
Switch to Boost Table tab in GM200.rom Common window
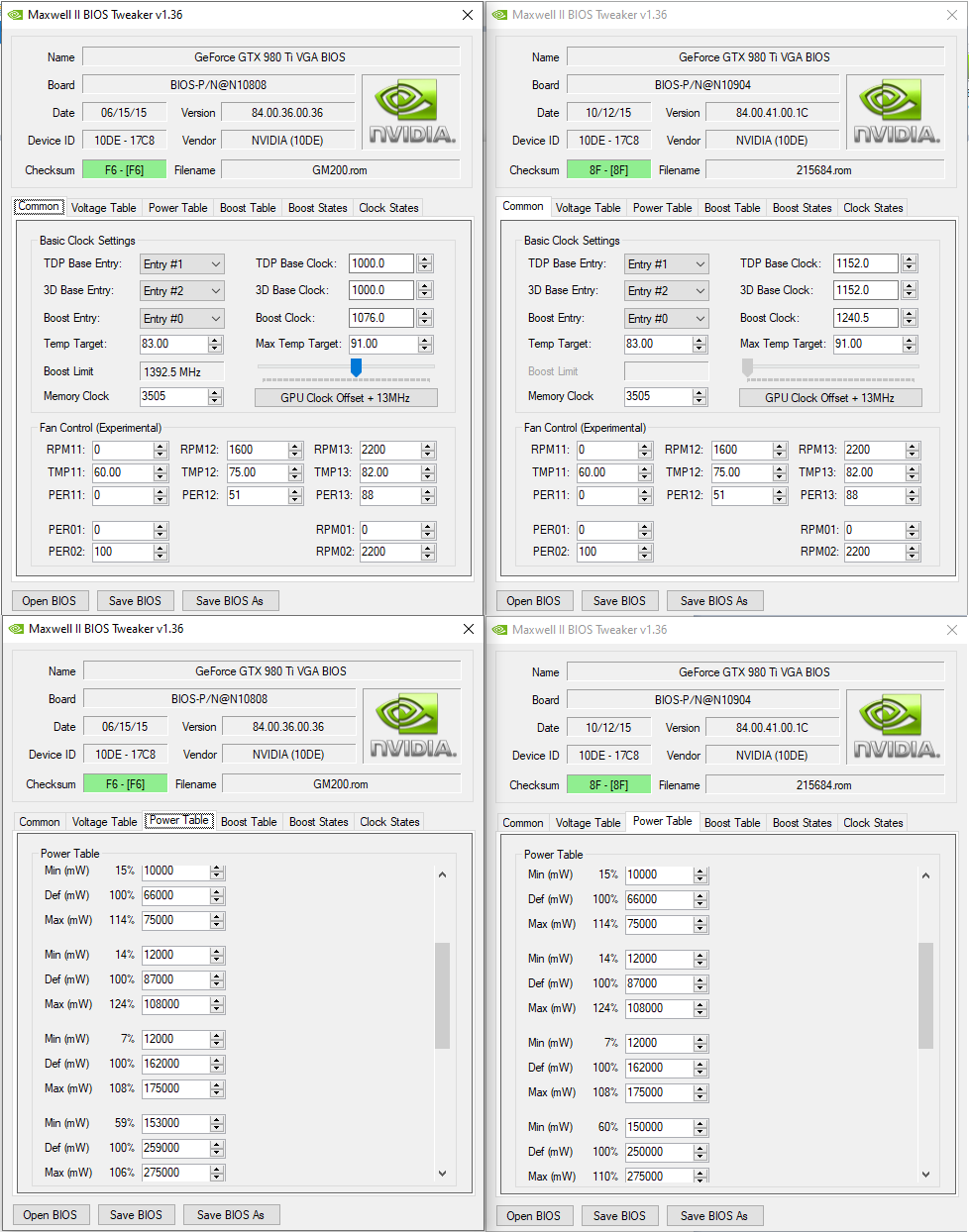point(248,208)
